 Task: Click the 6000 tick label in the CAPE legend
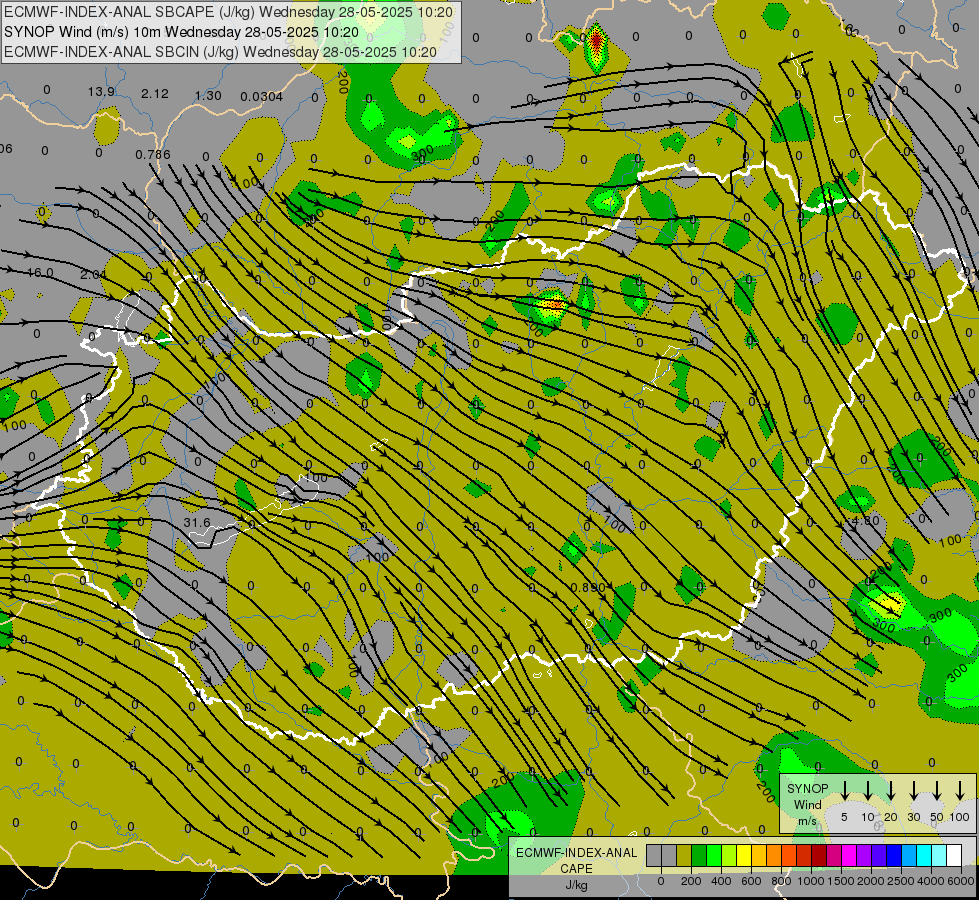pos(961,881)
